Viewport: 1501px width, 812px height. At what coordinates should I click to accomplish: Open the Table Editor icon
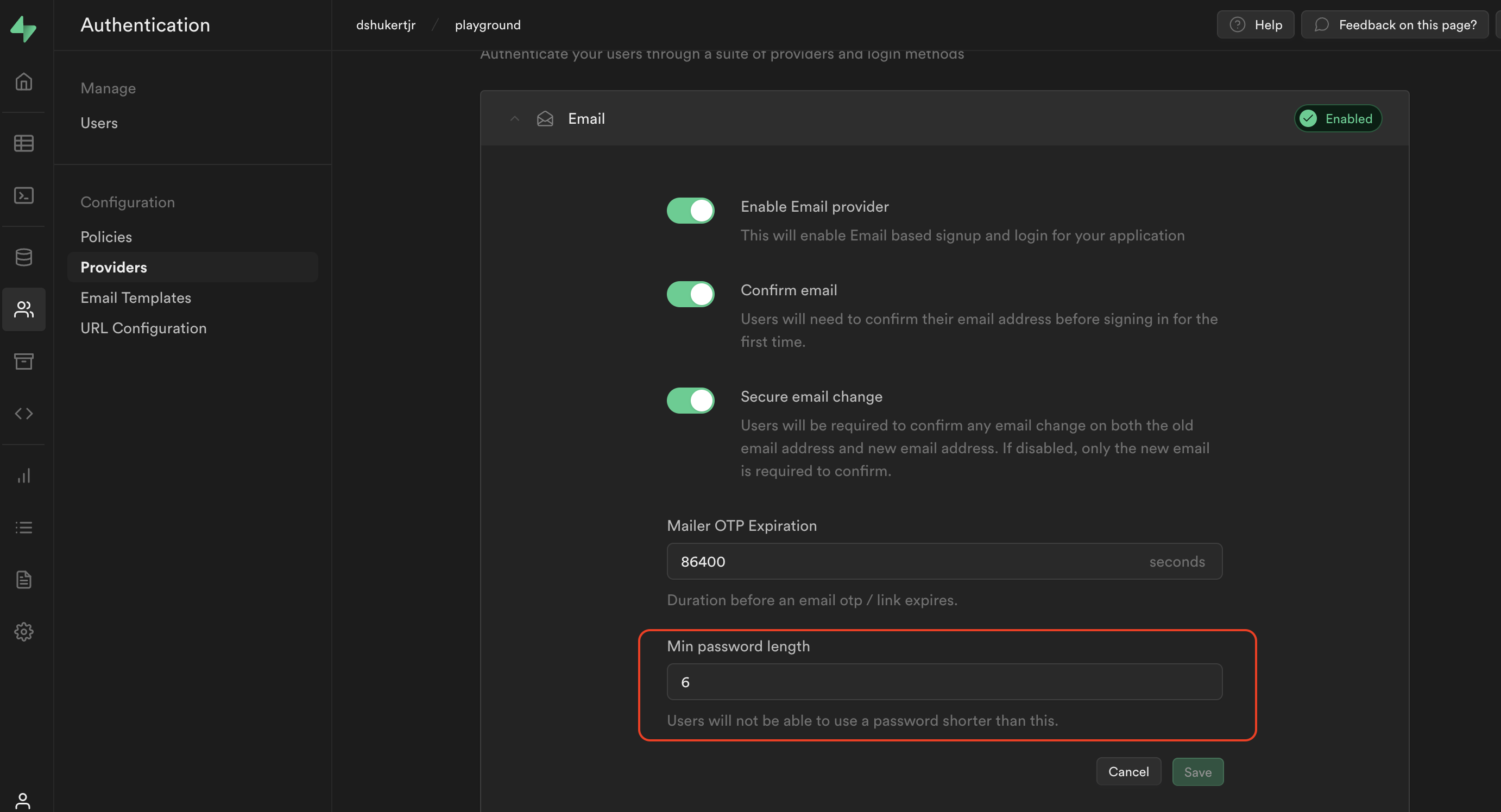[x=23, y=143]
